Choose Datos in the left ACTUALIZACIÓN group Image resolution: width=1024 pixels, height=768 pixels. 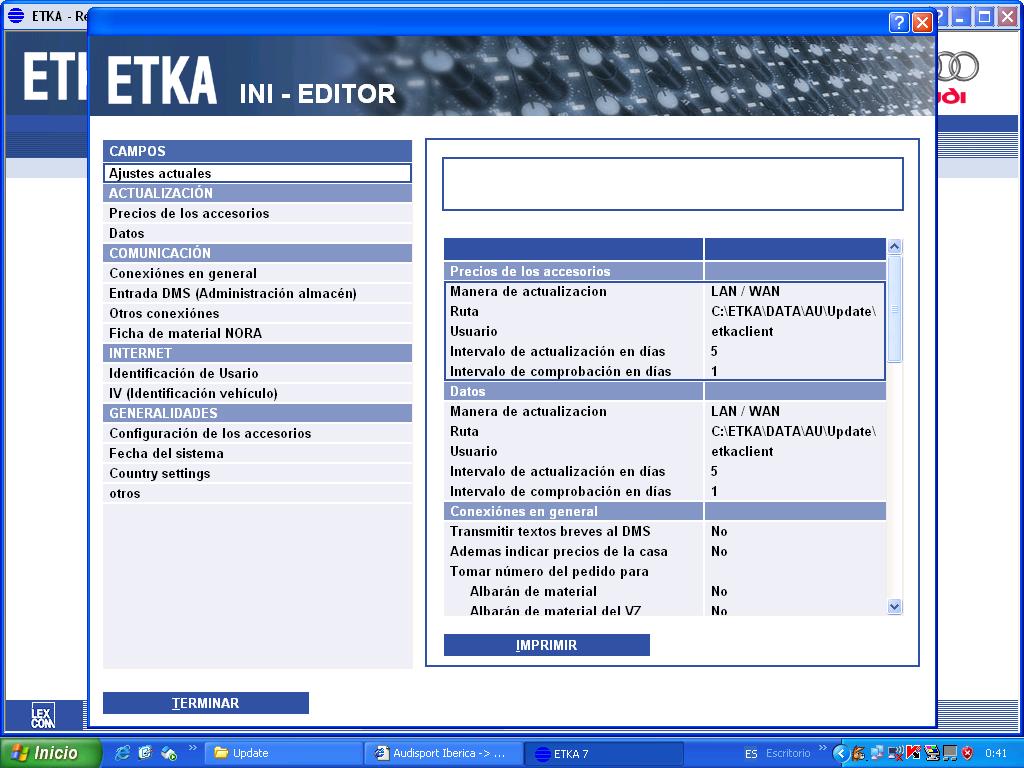pos(257,233)
